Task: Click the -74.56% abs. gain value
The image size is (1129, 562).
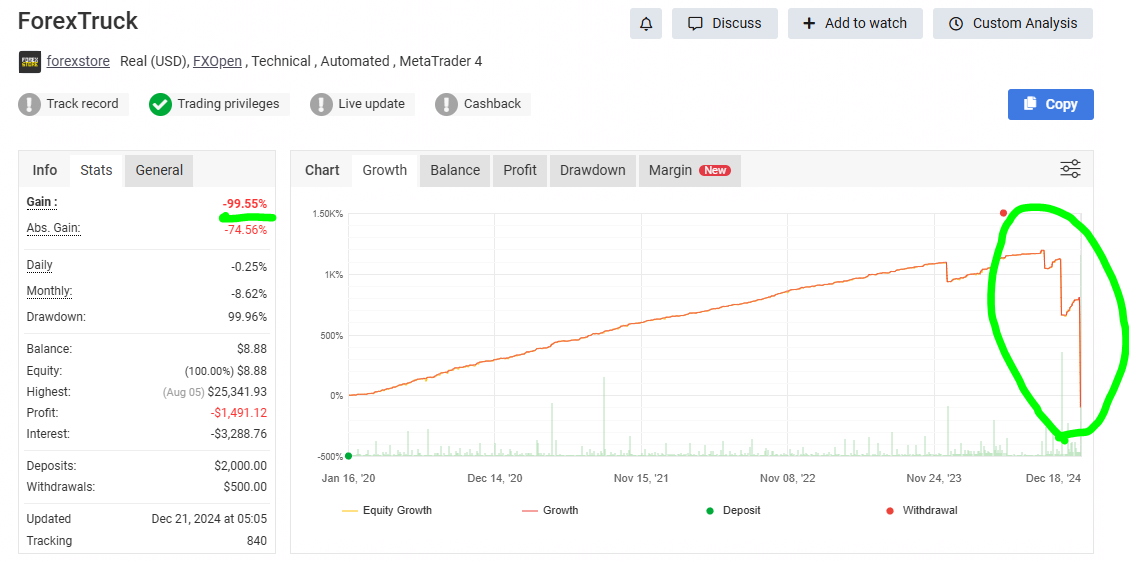Action: (244, 230)
